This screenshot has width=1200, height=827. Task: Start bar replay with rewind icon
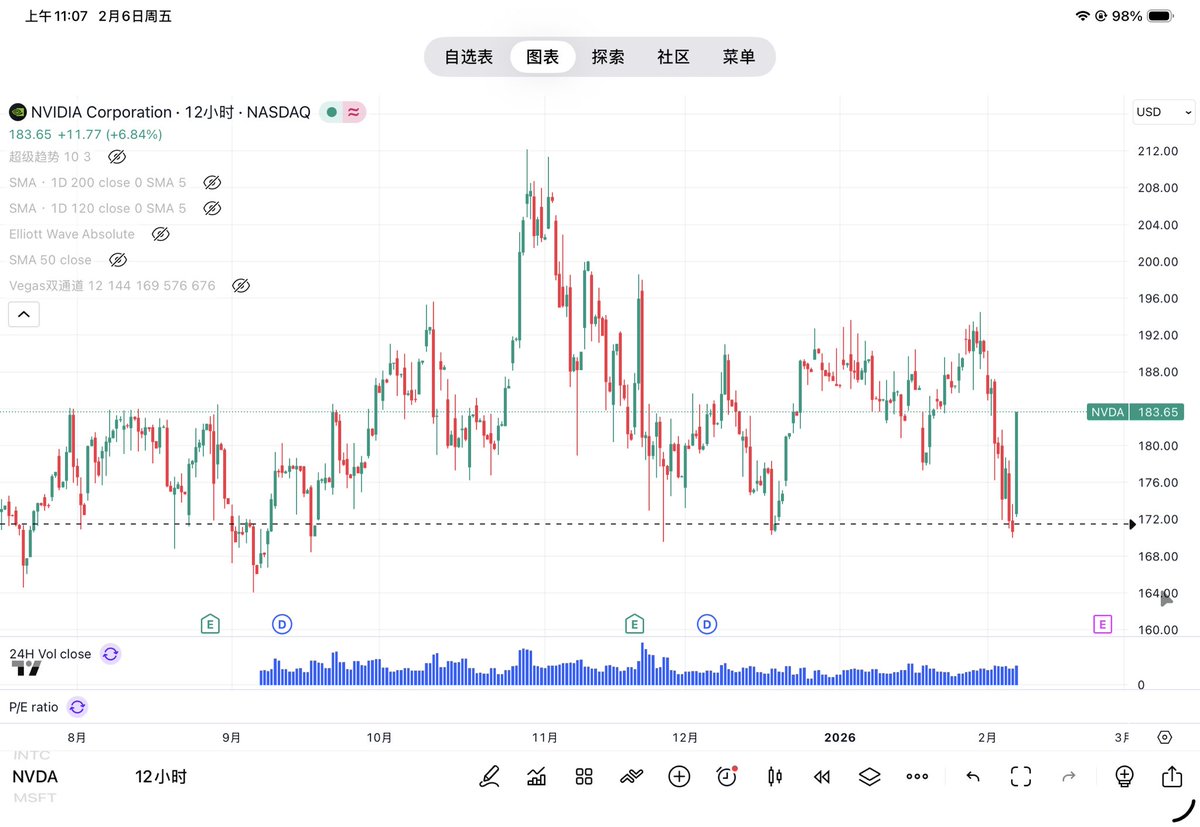click(822, 776)
